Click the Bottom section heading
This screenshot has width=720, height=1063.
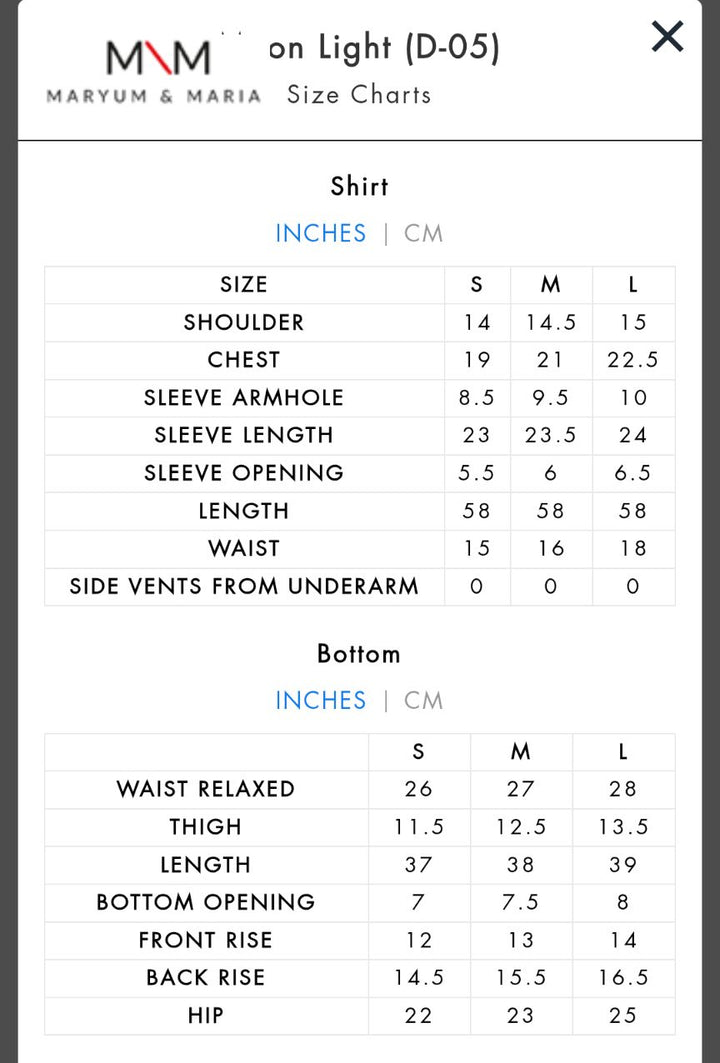359,654
